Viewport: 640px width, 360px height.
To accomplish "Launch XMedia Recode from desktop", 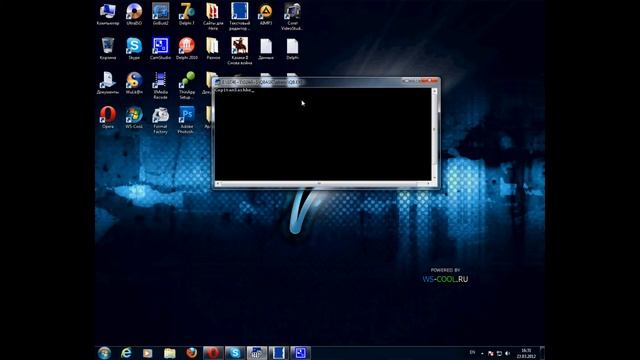I will click(x=160, y=85).
